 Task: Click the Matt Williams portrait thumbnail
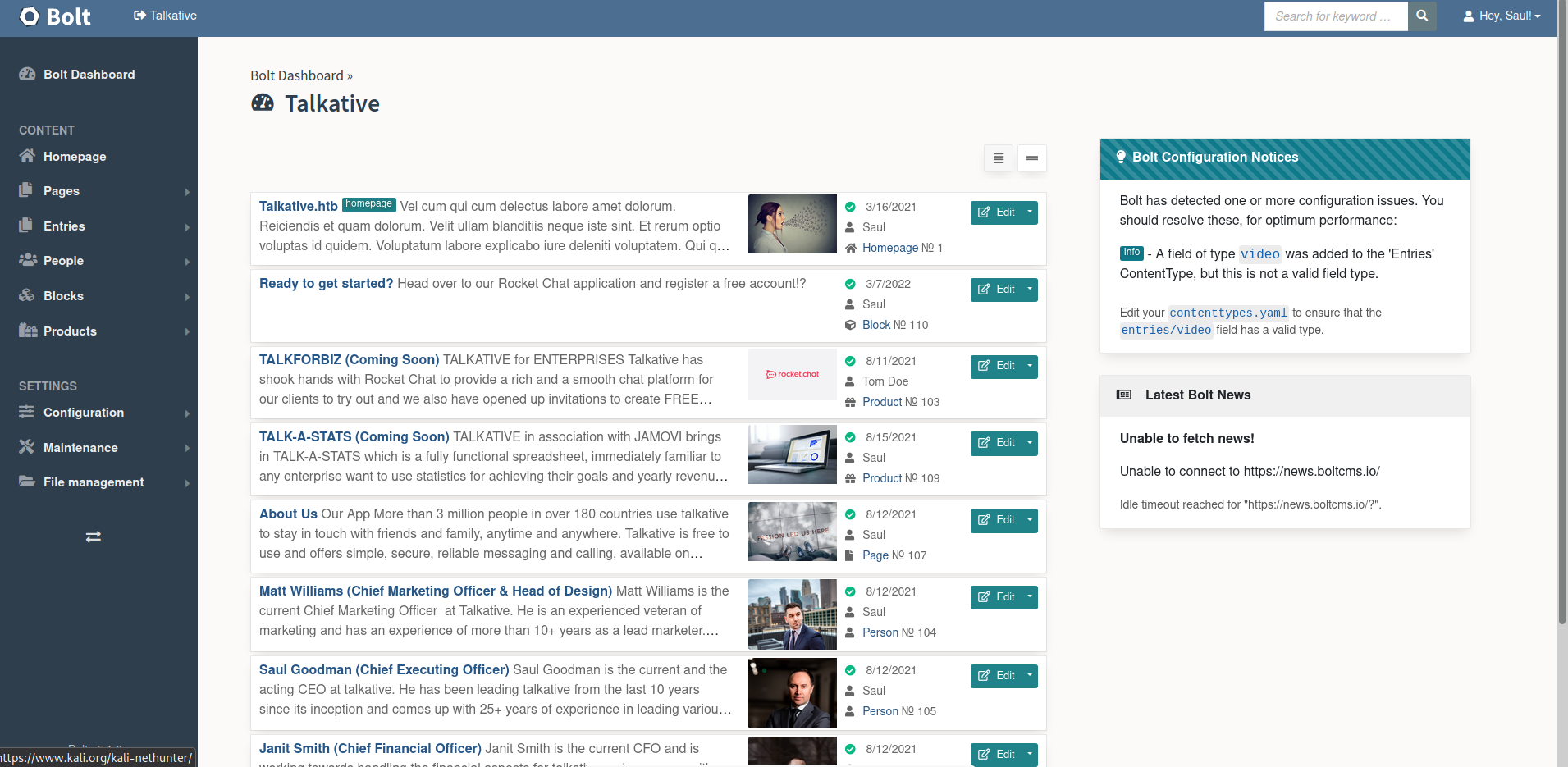(x=792, y=614)
